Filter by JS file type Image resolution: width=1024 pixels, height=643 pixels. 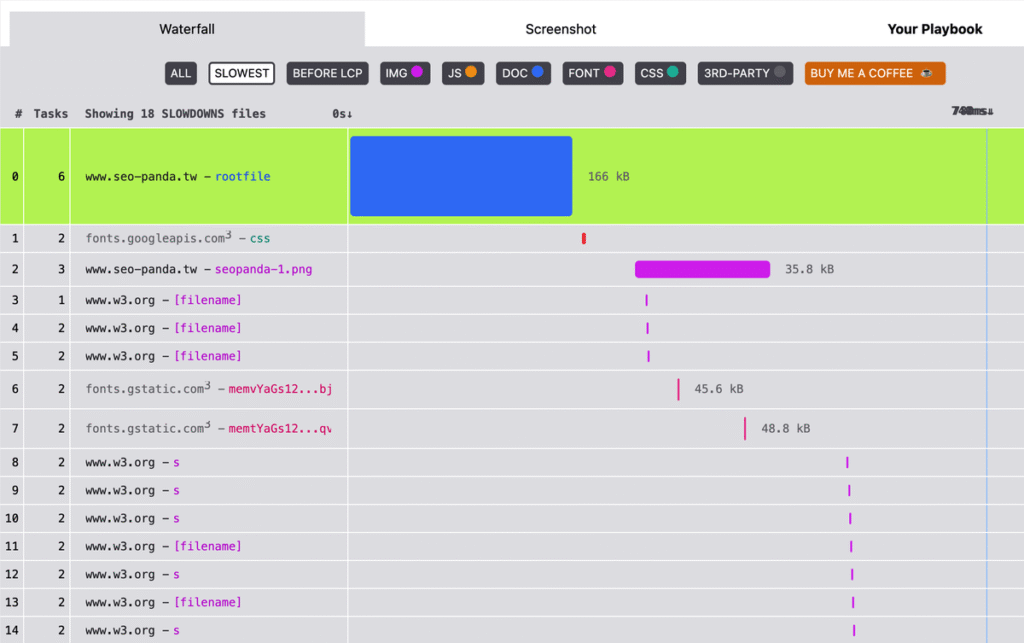pyautogui.click(x=463, y=73)
